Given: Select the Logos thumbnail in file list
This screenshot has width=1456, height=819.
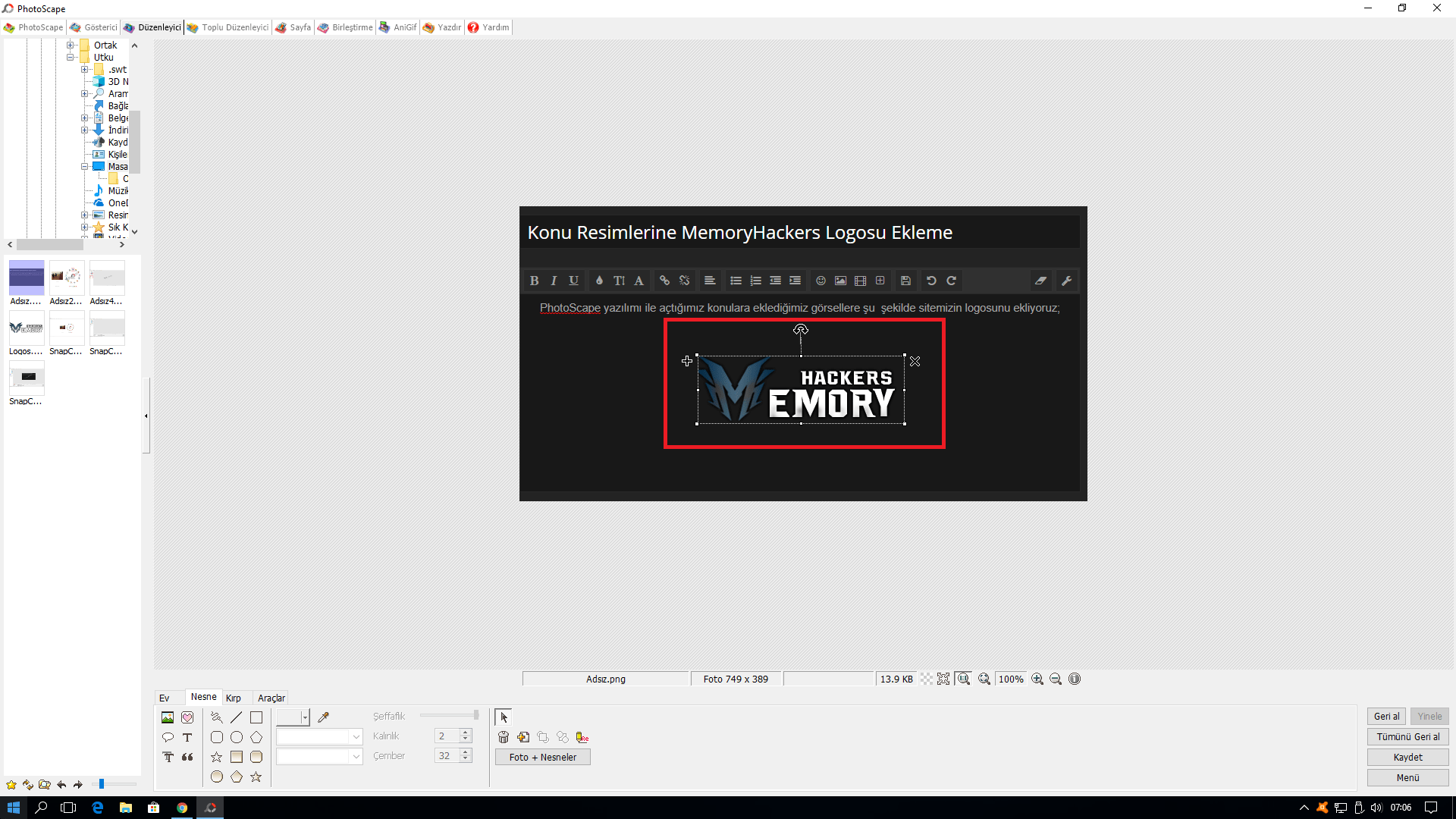Looking at the screenshot, I should tap(27, 328).
